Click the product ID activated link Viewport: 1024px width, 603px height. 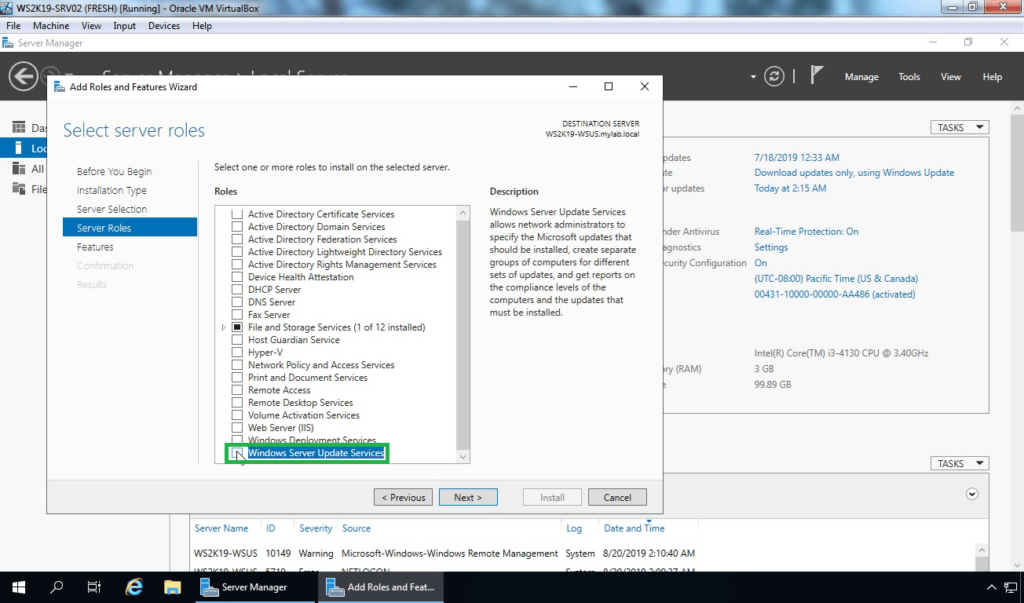click(835, 294)
